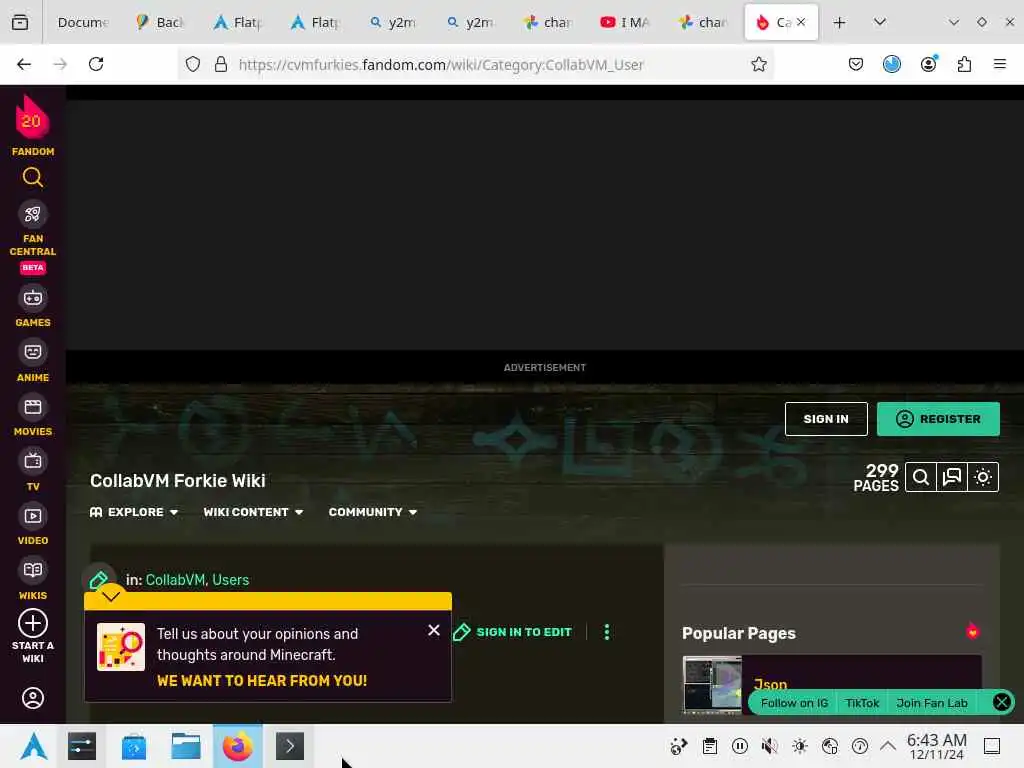Click the SIGN IN button
1024x768 pixels.
point(826,419)
